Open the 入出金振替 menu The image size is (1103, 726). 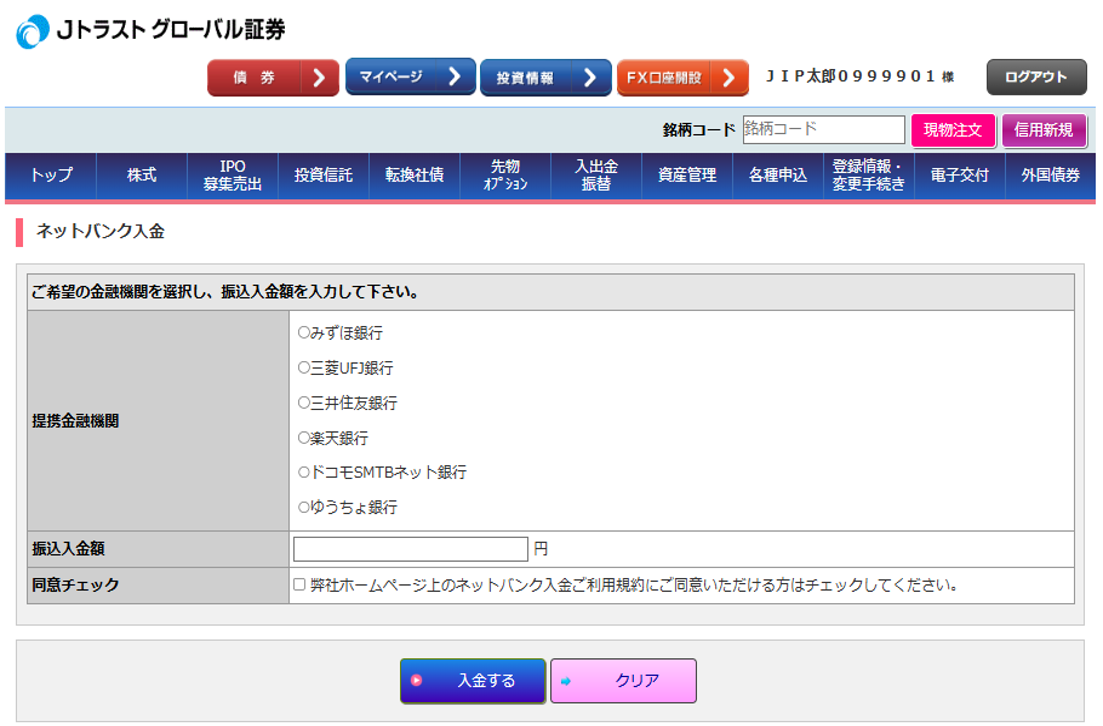(596, 175)
